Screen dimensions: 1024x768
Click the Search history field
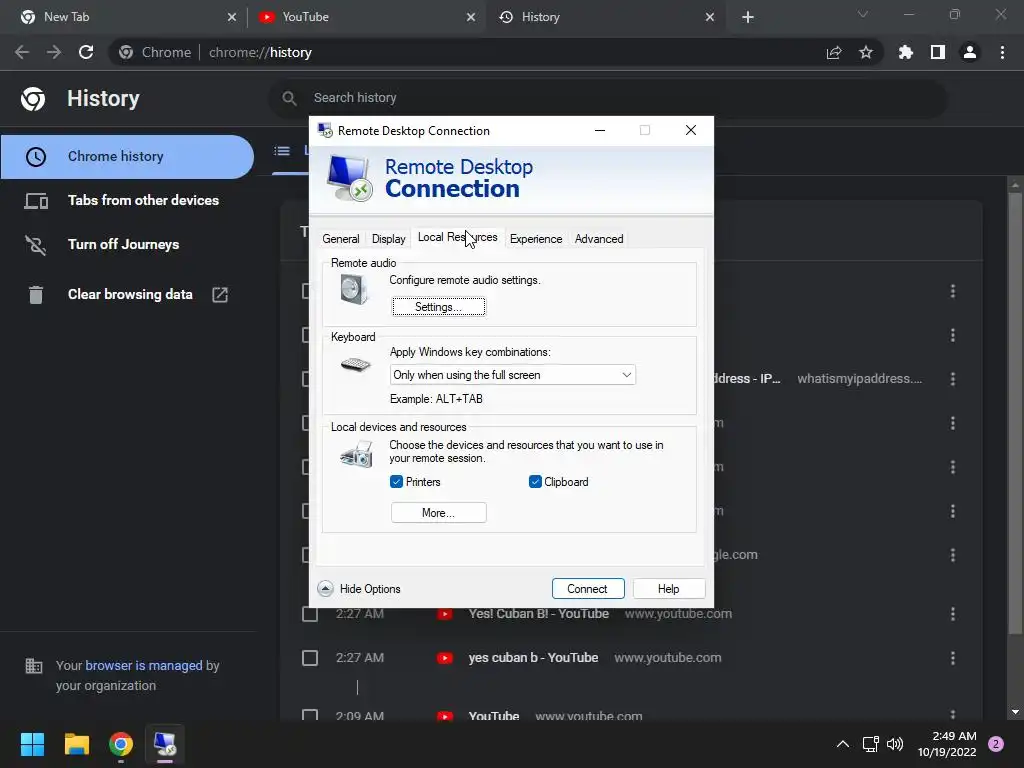coord(609,98)
